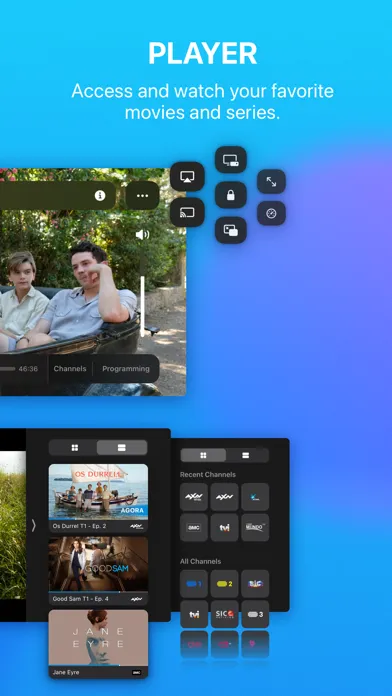Enable picture-in-picture mode icon
392x696 pixels.
point(231,230)
